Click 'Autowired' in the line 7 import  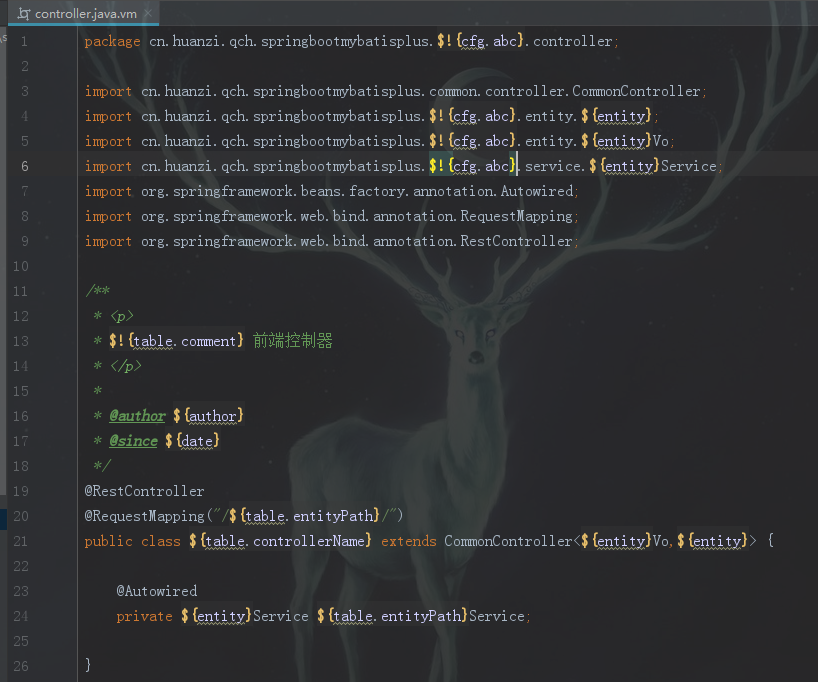537,191
